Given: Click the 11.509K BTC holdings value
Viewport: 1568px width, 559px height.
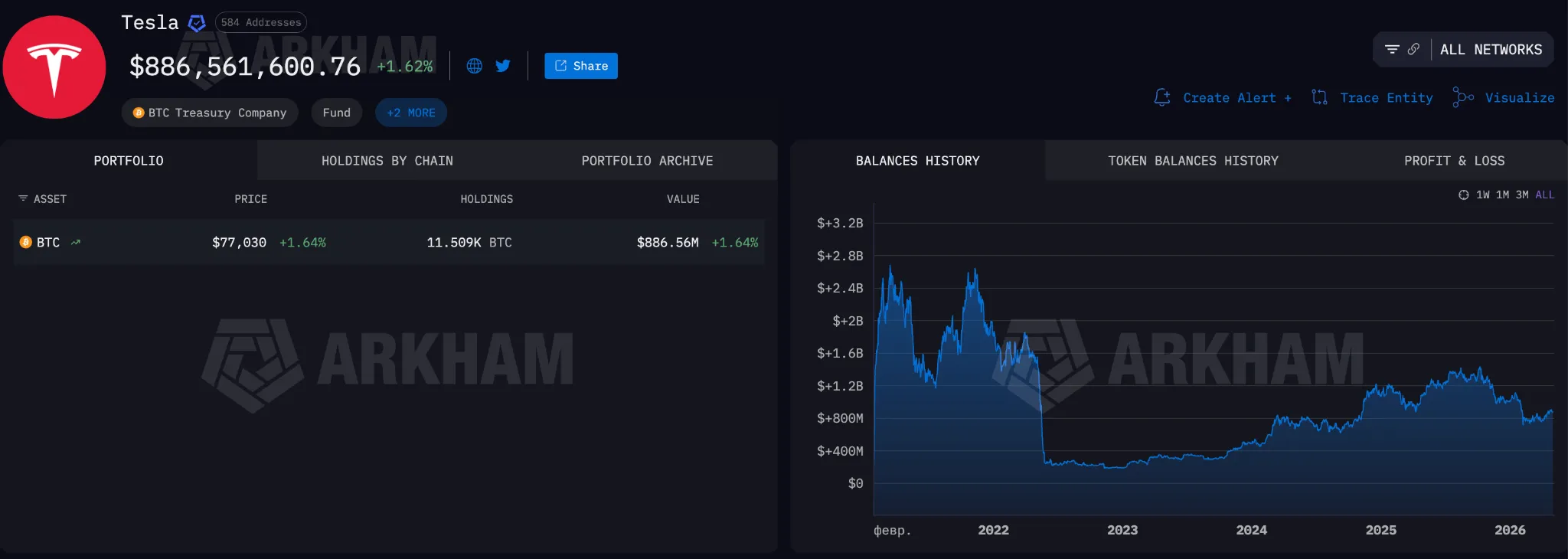Looking at the screenshot, I should click(469, 243).
